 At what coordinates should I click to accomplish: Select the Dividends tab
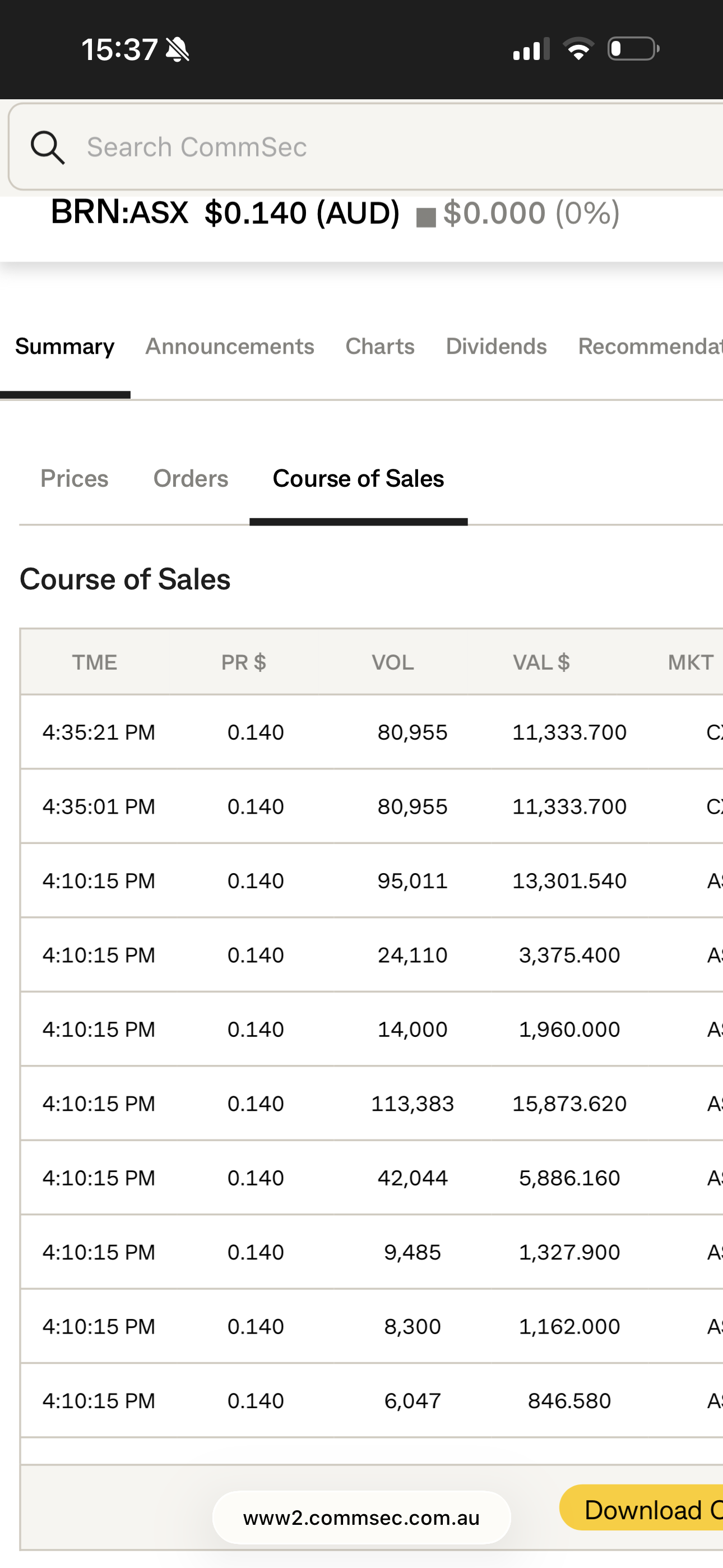[x=496, y=347]
